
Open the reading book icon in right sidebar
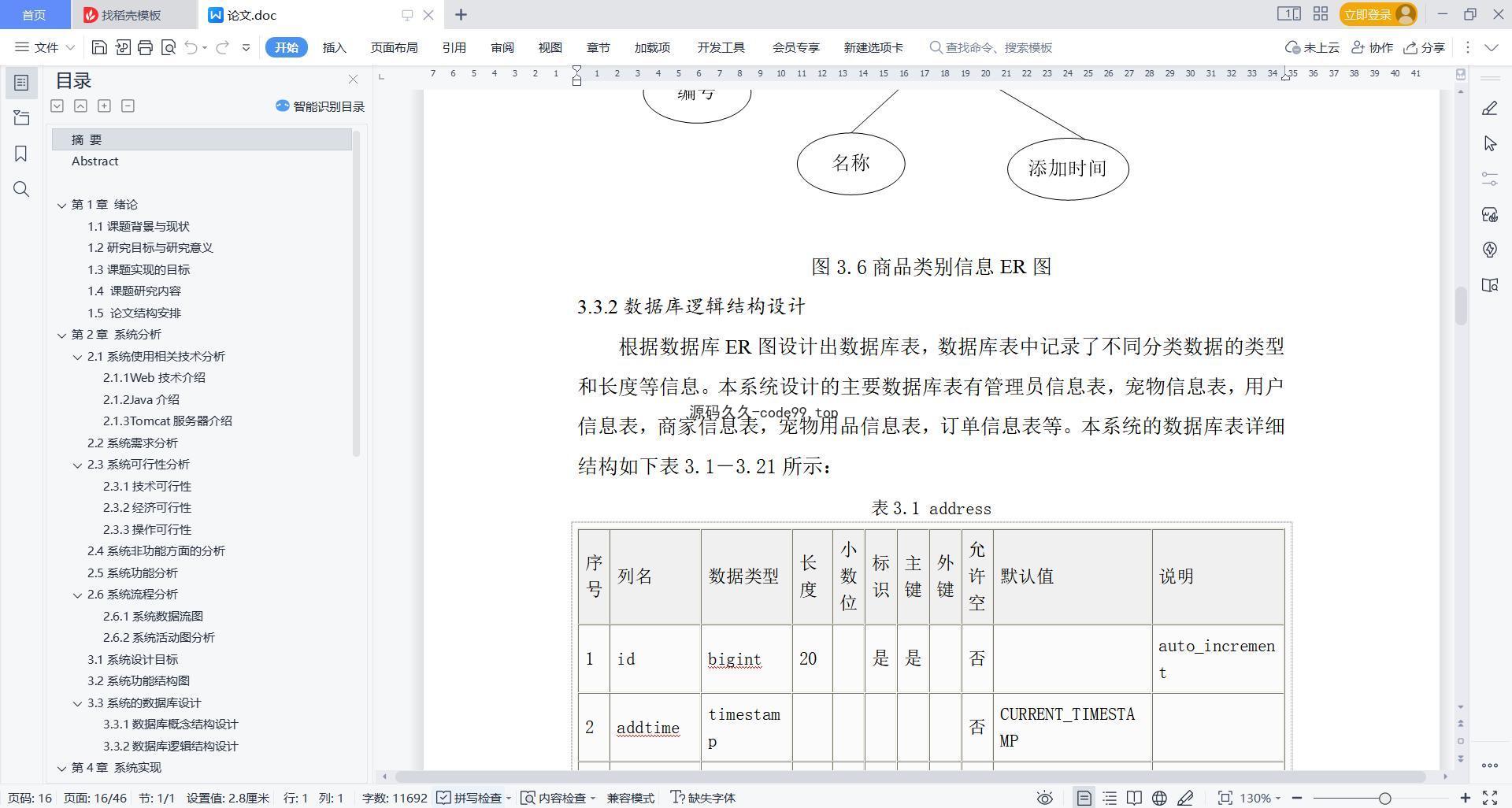tap(1489, 285)
